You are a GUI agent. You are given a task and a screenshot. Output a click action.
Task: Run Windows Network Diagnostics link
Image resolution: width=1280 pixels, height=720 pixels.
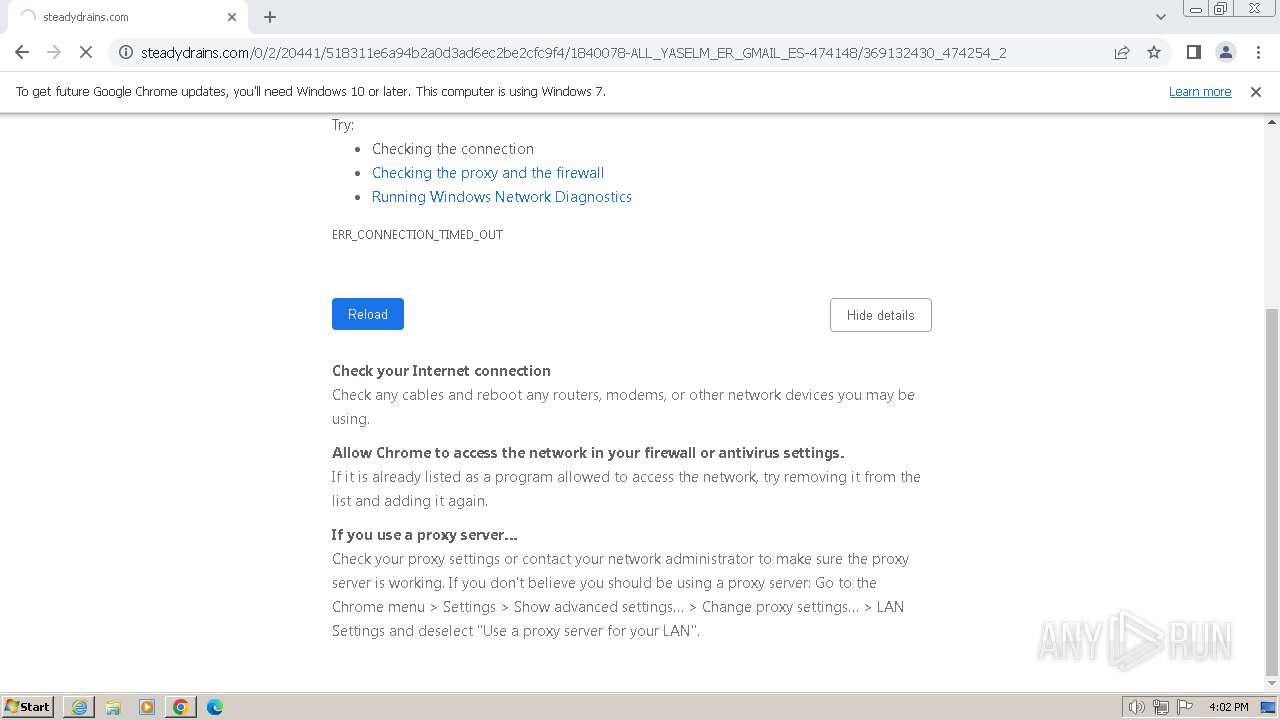coord(502,196)
